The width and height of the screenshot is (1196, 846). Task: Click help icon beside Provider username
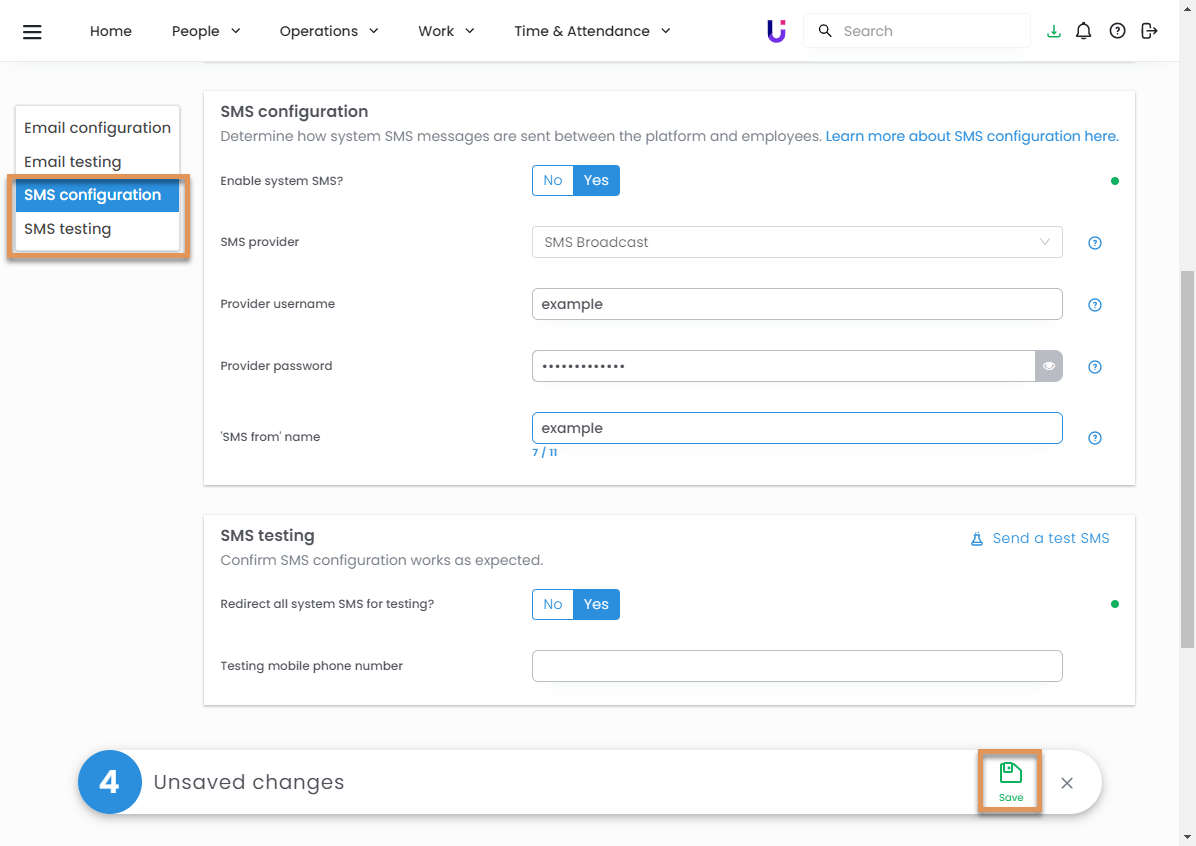coord(1094,305)
